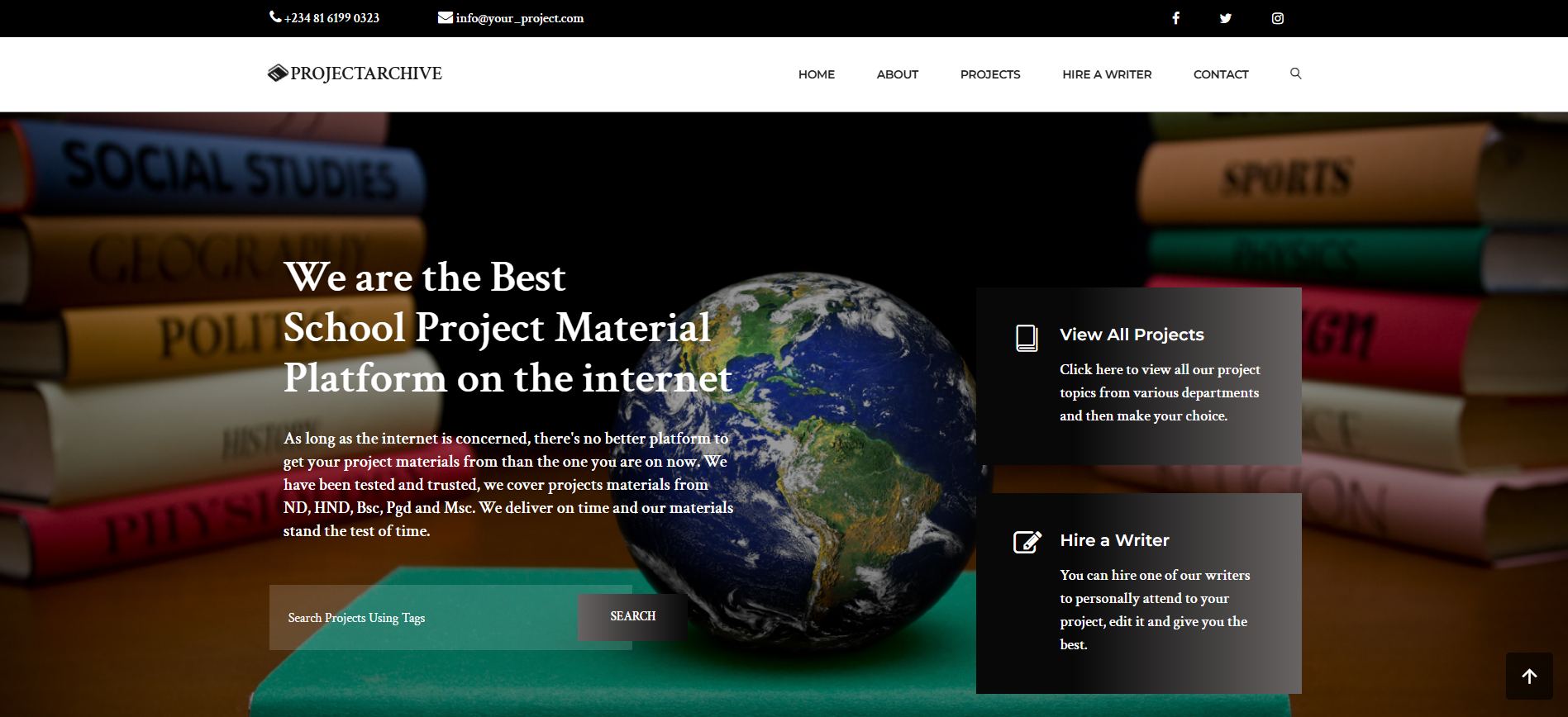Open the Twitter social icon
The height and width of the screenshot is (717, 1568).
pyautogui.click(x=1225, y=18)
